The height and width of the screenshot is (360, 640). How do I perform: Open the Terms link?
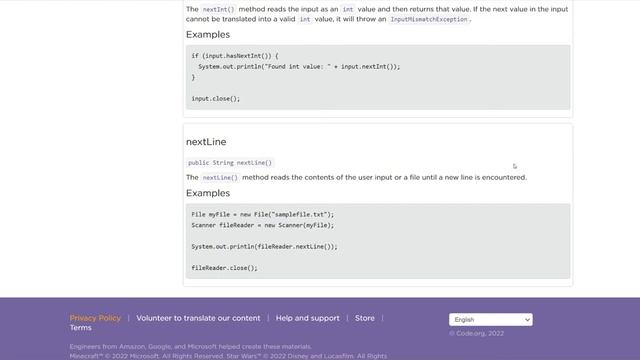(80, 328)
